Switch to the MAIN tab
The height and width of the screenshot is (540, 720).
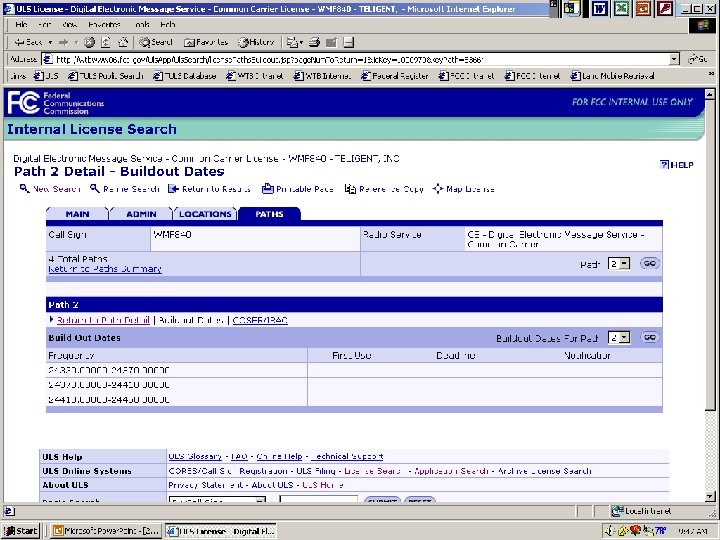pyautogui.click(x=77, y=214)
